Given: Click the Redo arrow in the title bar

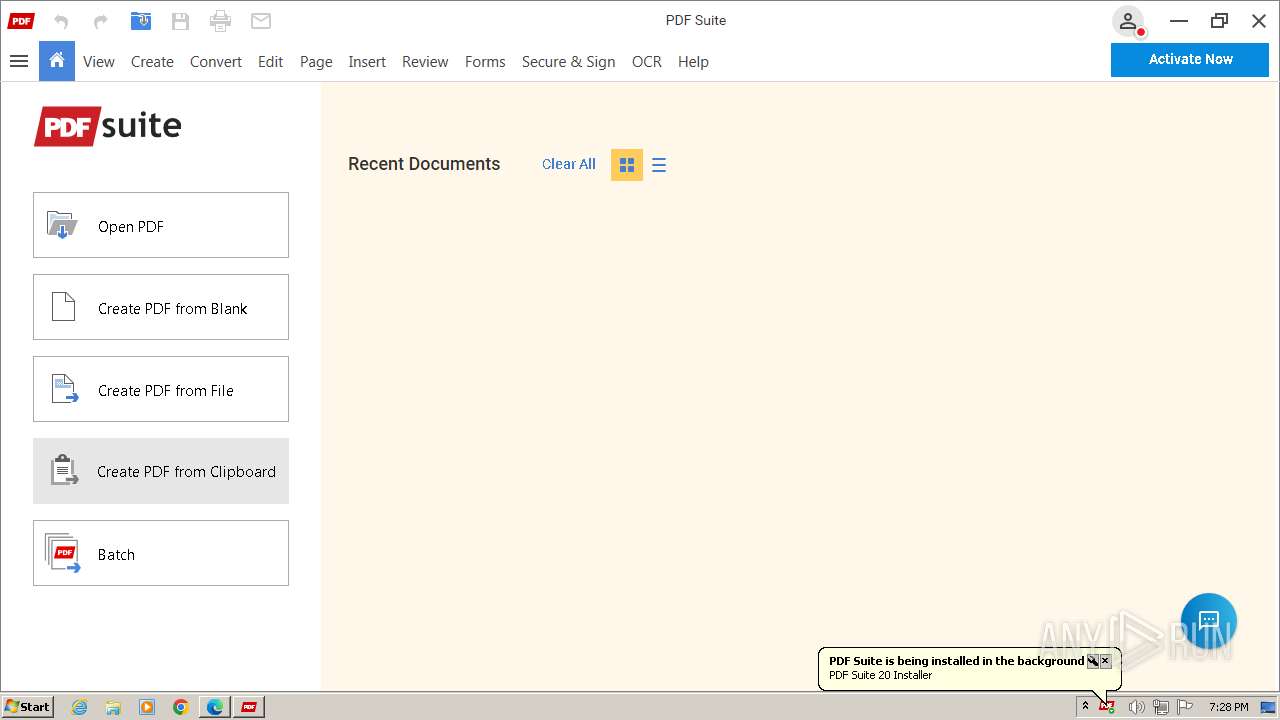Looking at the screenshot, I should pyautogui.click(x=100, y=21).
